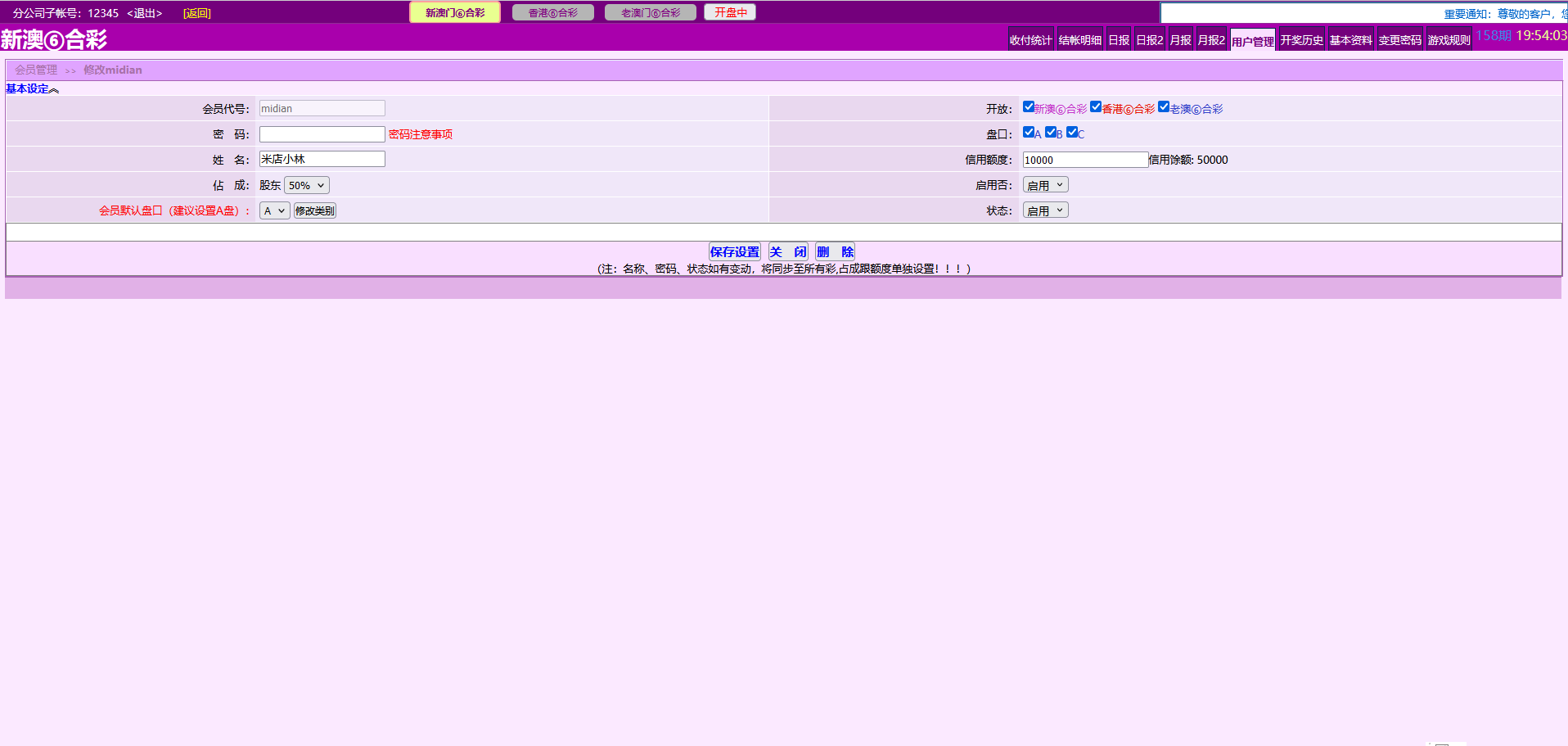Image resolution: width=1568 pixels, height=746 pixels.
Task: Uncheck the 盘口 C checkbox
Action: (1072, 132)
